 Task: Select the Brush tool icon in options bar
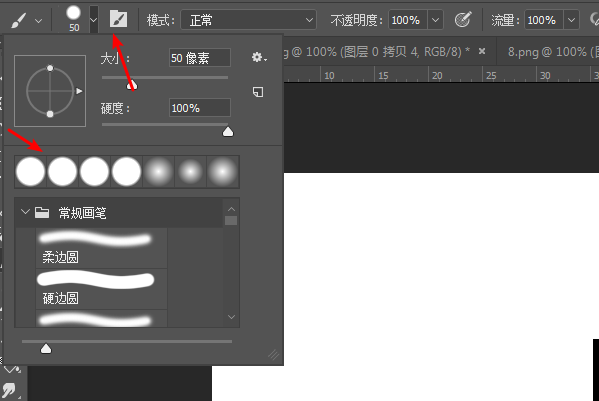coord(18,20)
